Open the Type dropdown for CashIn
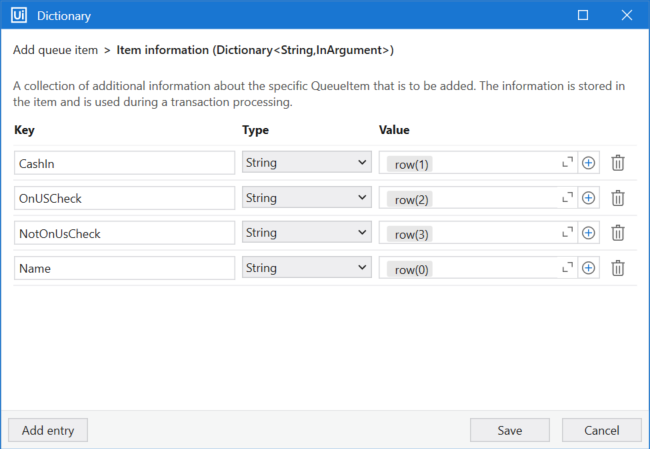 pyautogui.click(x=306, y=163)
